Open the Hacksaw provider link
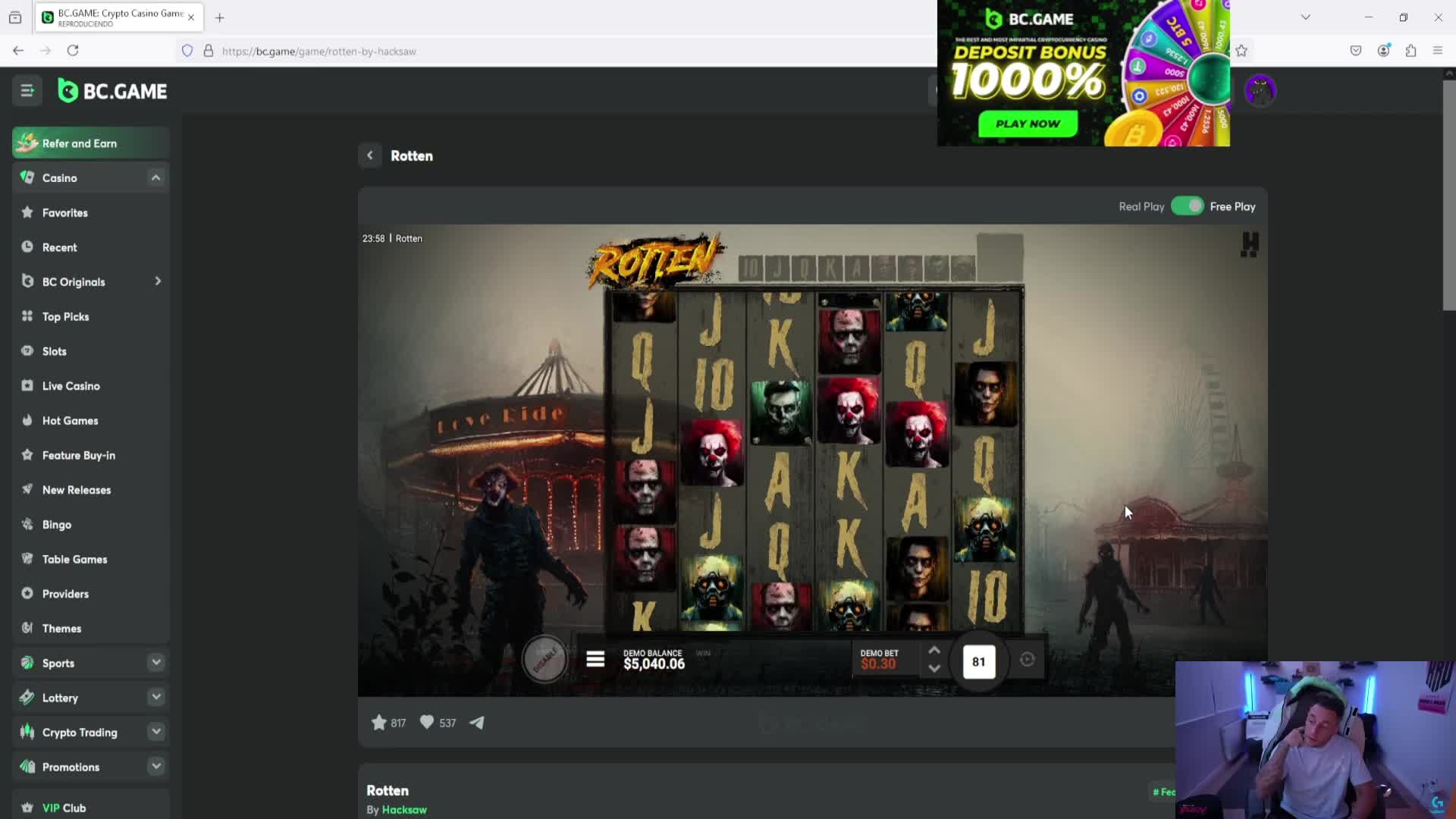 point(404,810)
